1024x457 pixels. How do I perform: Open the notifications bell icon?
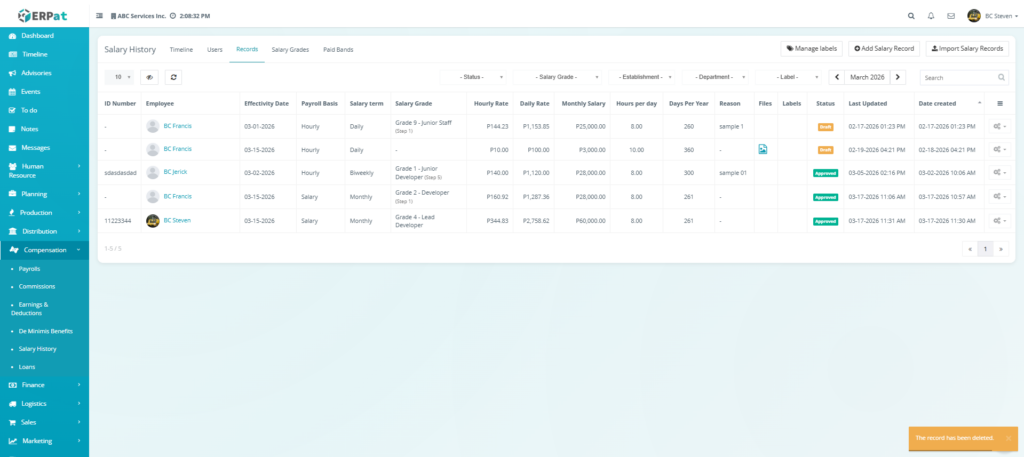(931, 16)
